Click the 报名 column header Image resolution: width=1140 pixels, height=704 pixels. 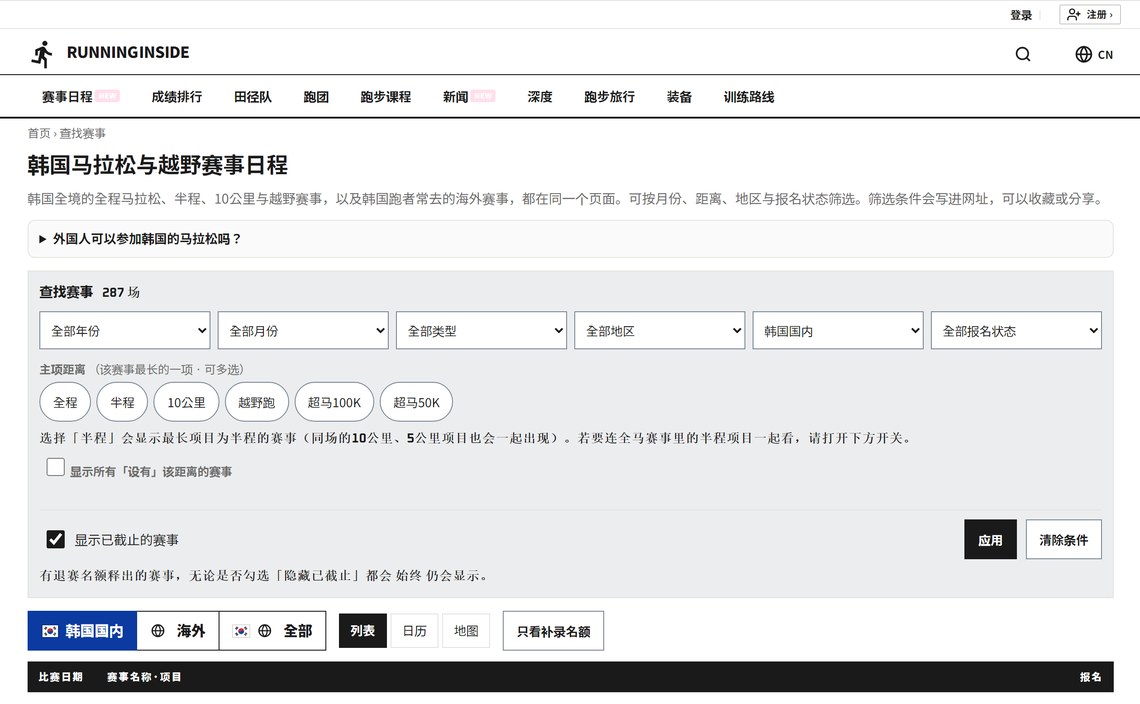(x=1091, y=677)
